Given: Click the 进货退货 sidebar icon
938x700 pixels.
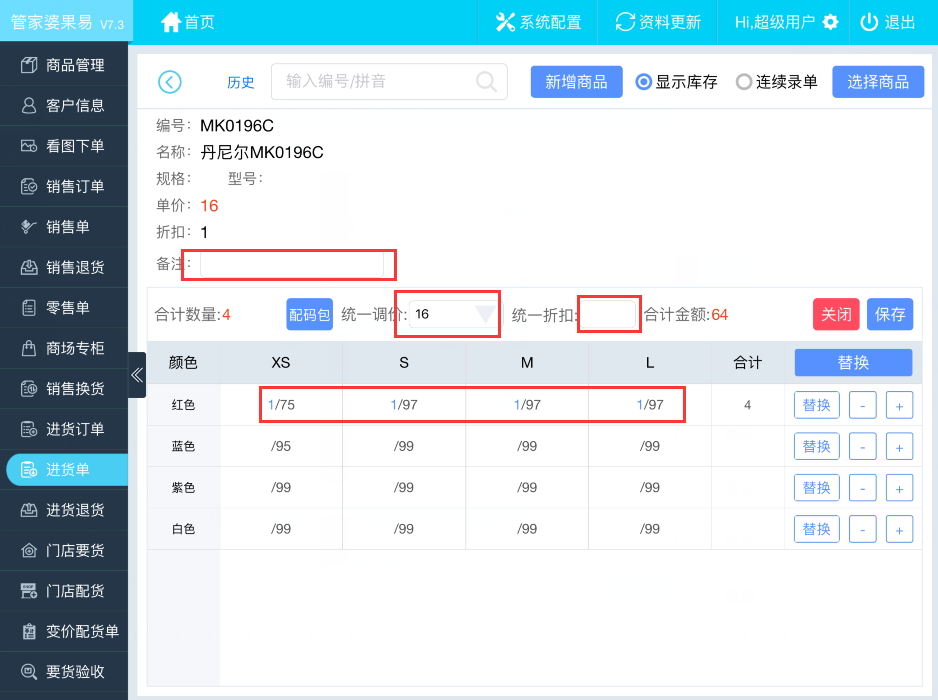Looking at the screenshot, I should (x=29, y=510).
